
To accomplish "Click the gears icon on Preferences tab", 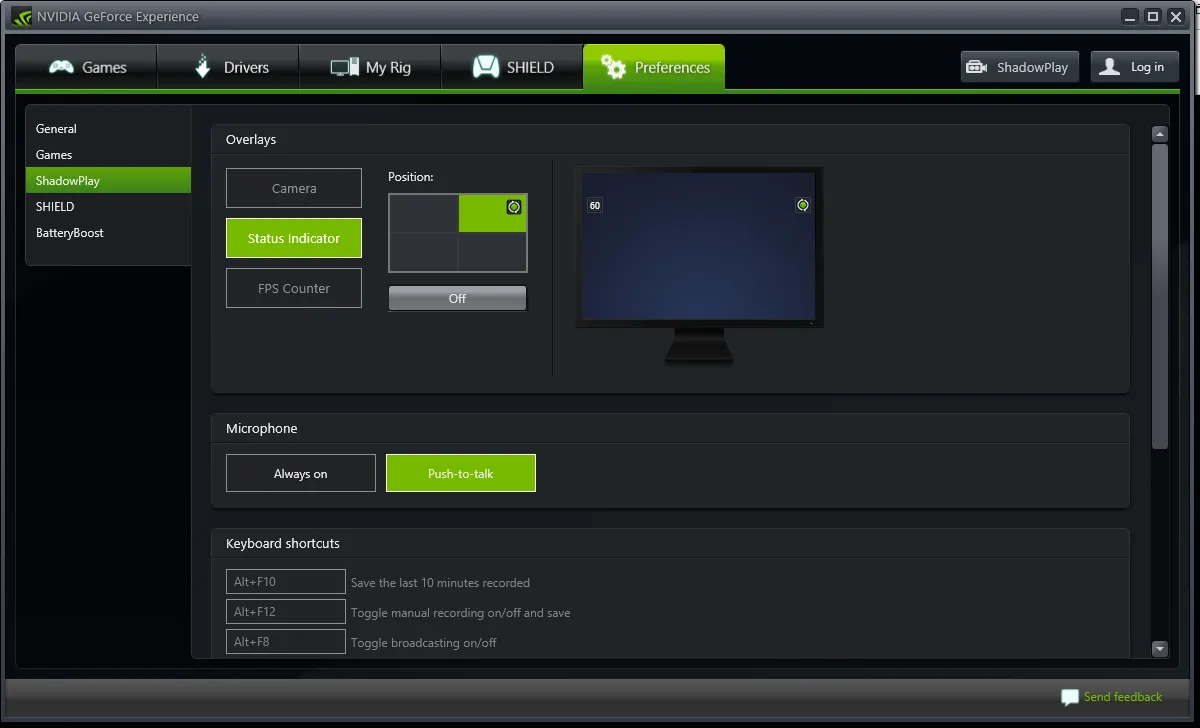I will pyautogui.click(x=613, y=67).
